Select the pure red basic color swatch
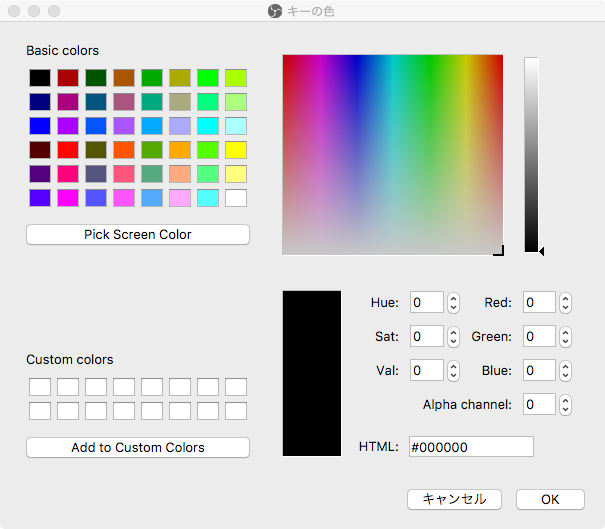 (68, 150)
